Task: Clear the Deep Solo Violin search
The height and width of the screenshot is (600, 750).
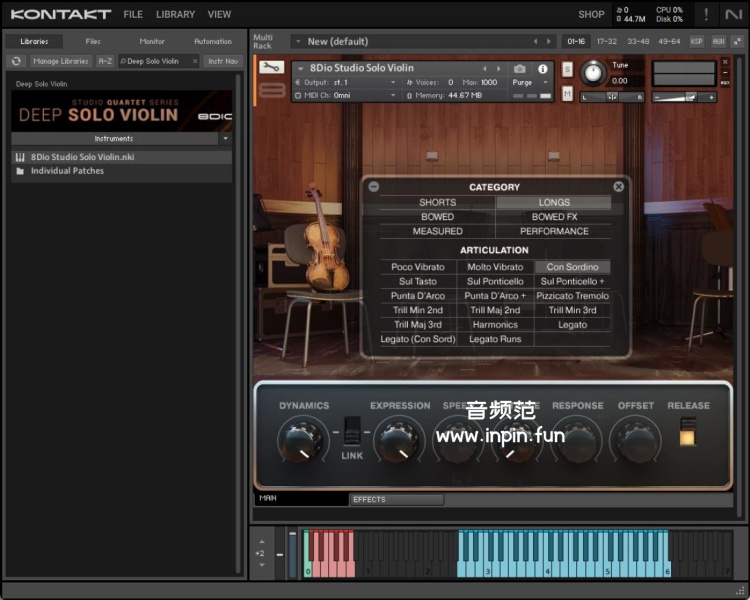Action: coord(192,61)
